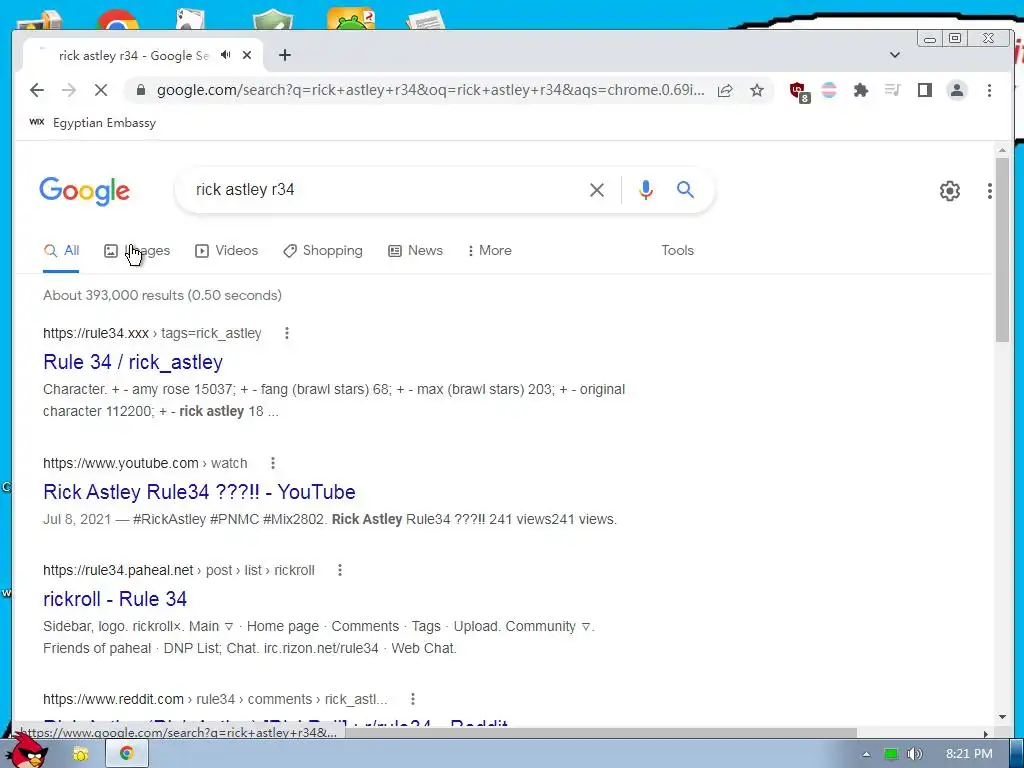Viewport: 1024px width, 768px height.
Task: Open a new tab with plus button
Action: tap(285, 56)
